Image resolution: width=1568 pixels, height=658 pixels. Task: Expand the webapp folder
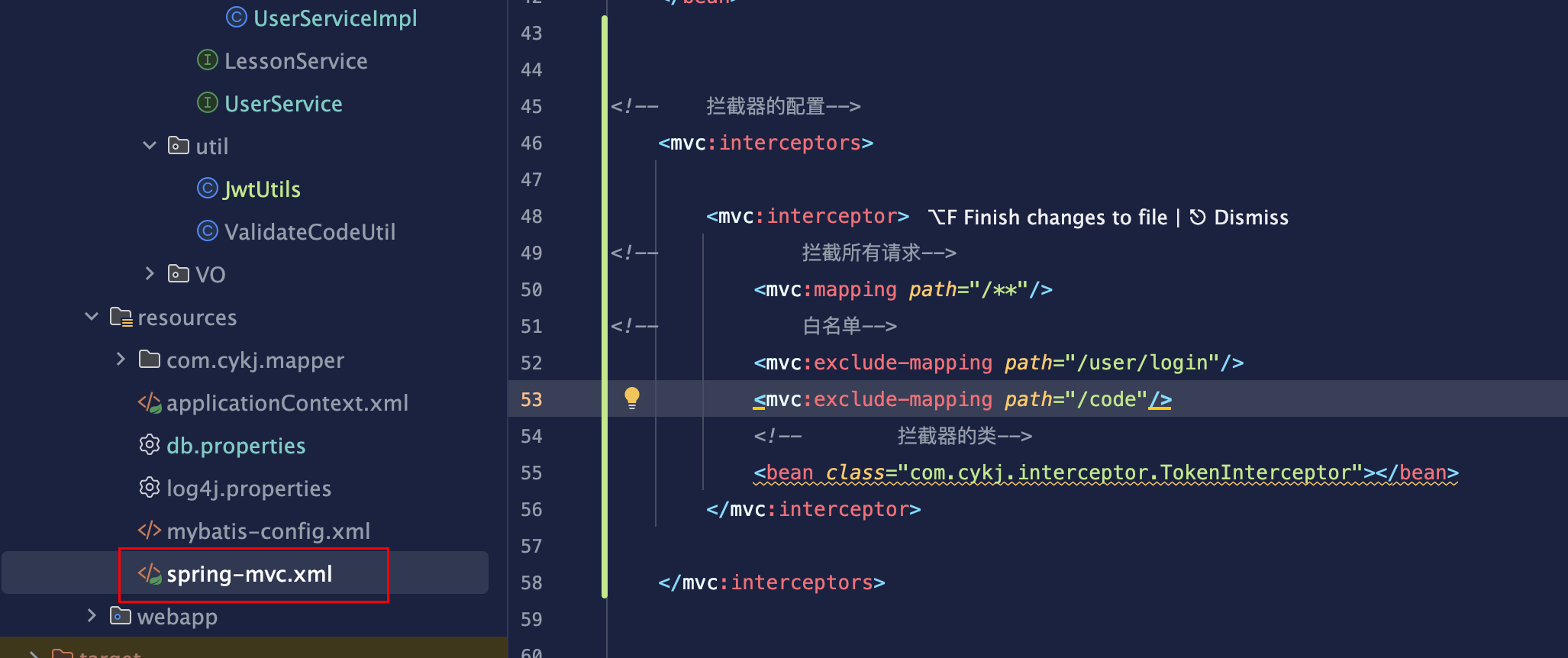click(x=92, y=615)
